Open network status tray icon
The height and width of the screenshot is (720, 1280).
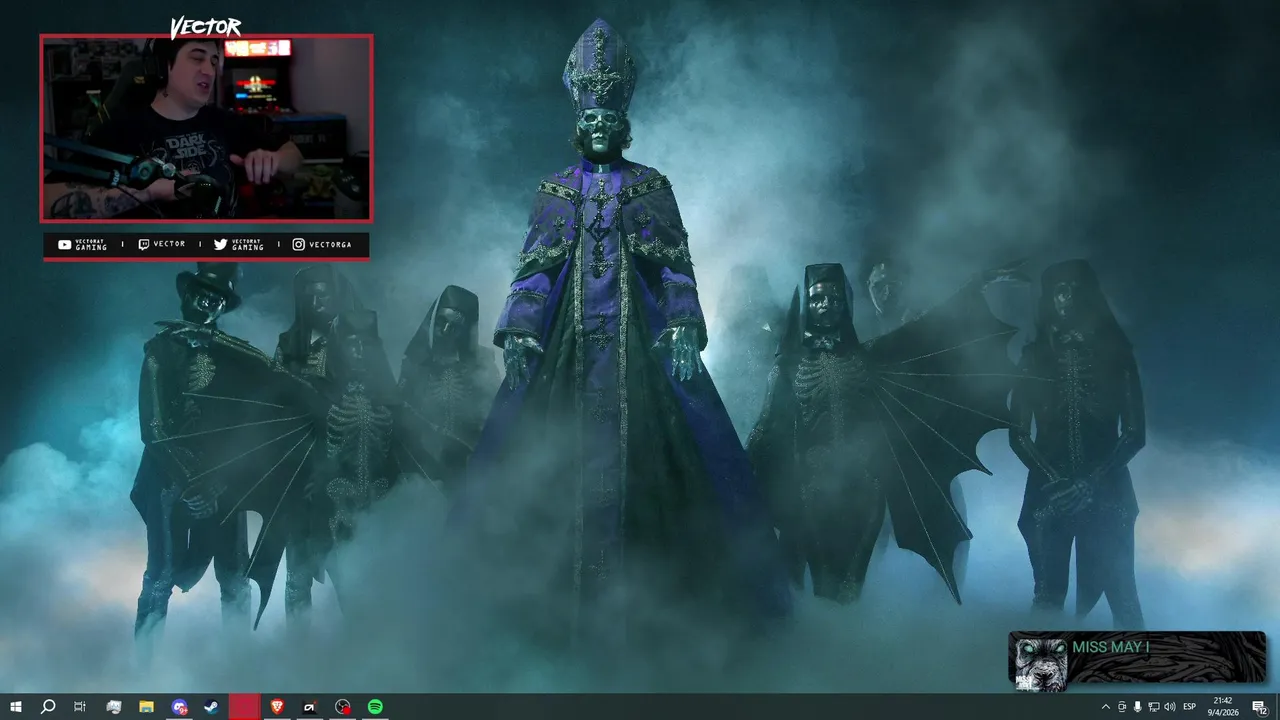[x=1154, y=707]
